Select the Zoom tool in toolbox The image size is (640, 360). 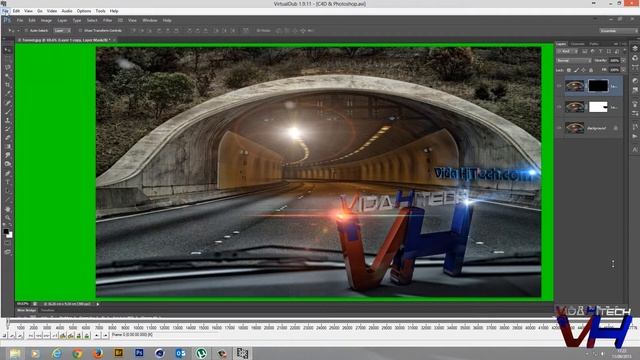[7, 218]
